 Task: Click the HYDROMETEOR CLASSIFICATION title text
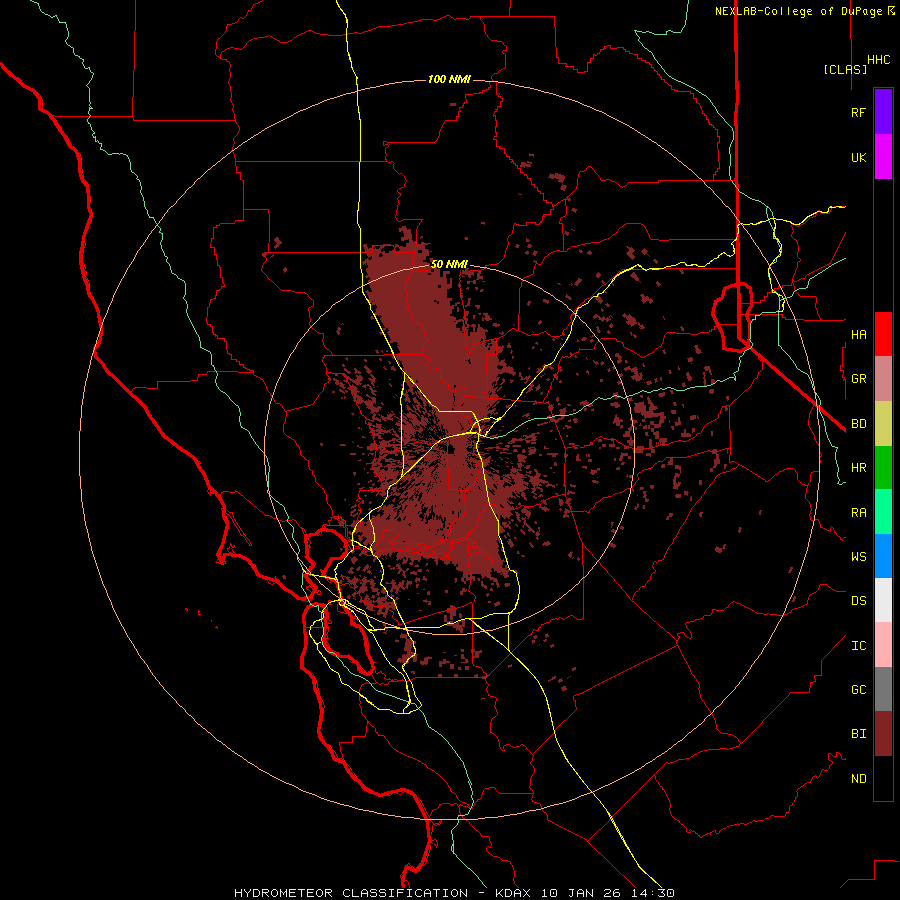point(351,893)
